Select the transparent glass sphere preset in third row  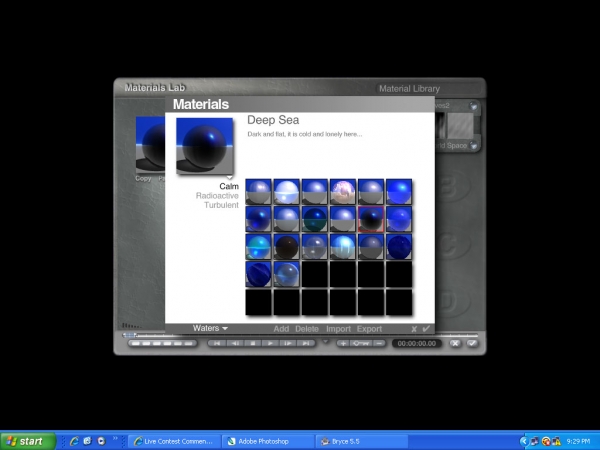click(315, 247)
